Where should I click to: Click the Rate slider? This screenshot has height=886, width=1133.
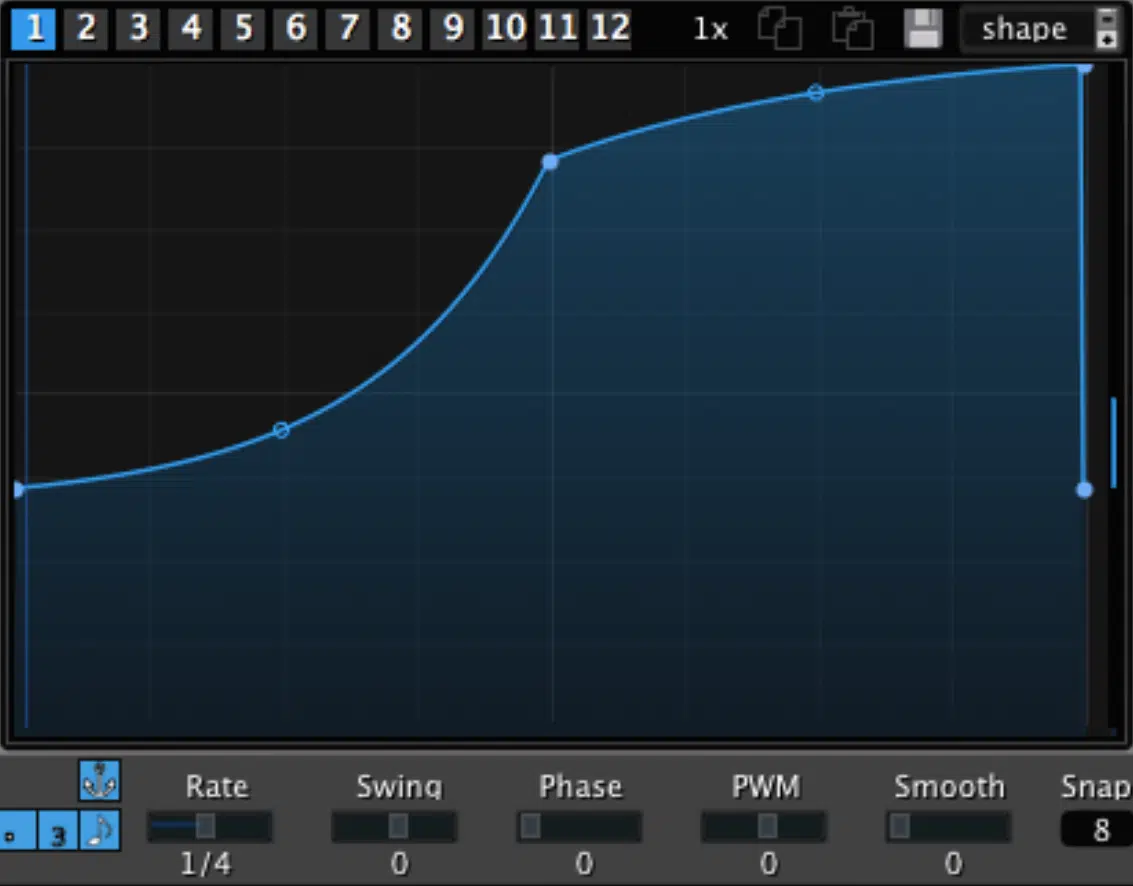(210, 826)
